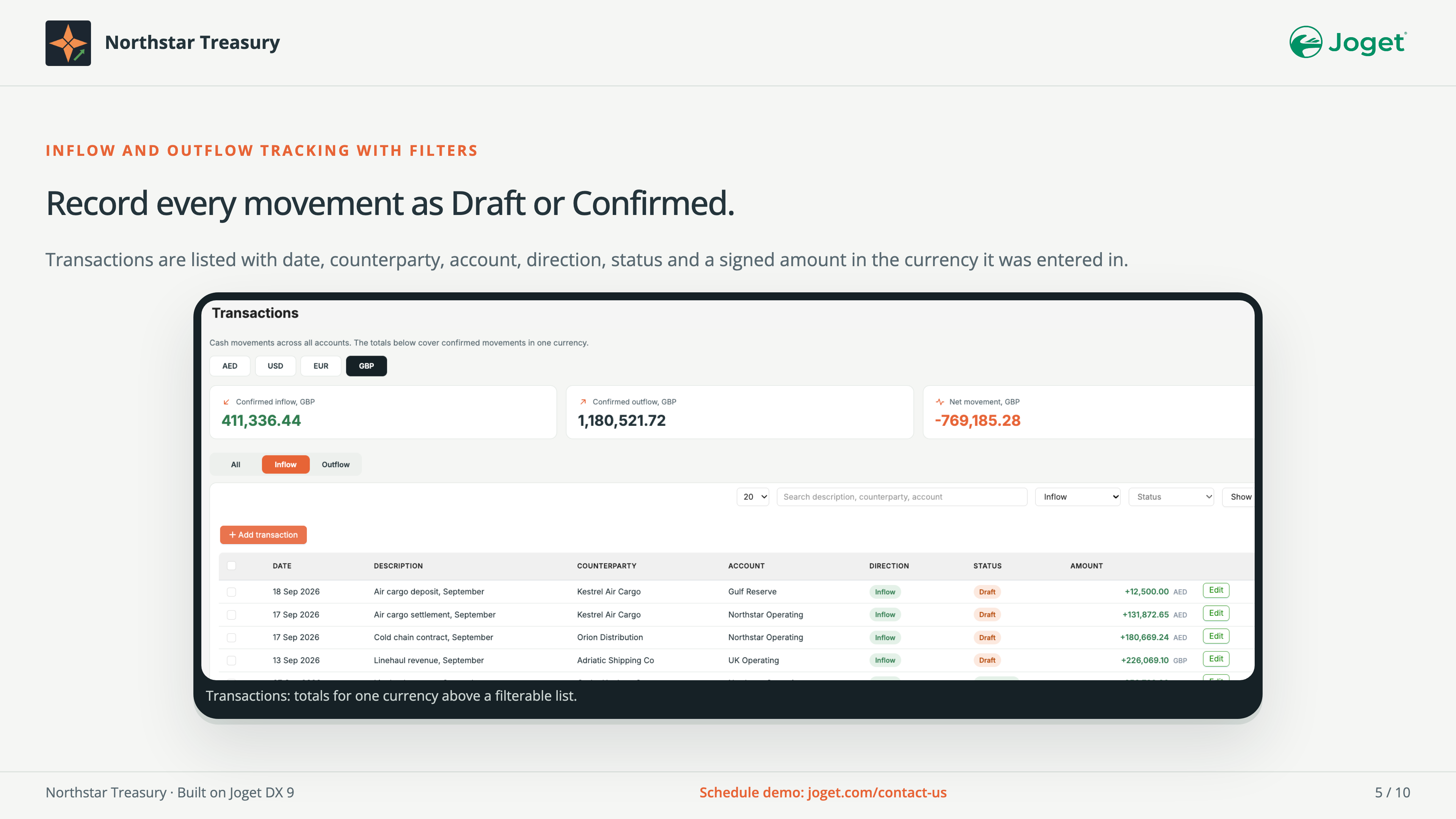This screenshot has width=1456, height=819.
Task: Click the Northstar Treasury star logo
Action: click(68, 43)
